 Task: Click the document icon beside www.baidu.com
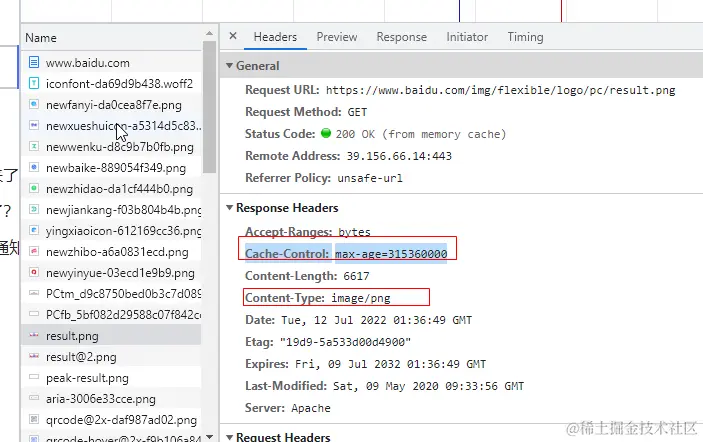tap(34, 62)
